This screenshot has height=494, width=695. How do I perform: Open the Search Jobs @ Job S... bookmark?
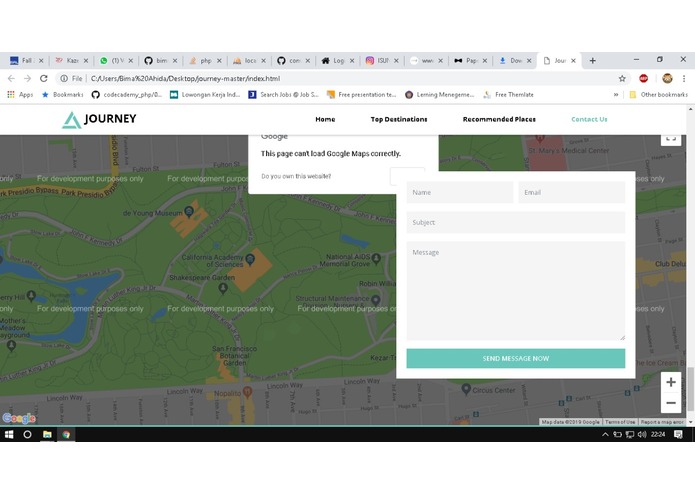[x=283, y=94]
